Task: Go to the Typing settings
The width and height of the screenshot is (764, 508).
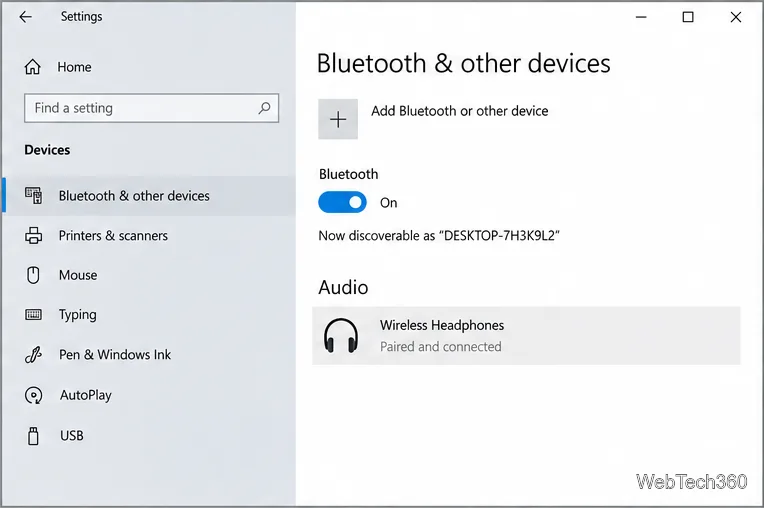Action: (x=77, y=315)
